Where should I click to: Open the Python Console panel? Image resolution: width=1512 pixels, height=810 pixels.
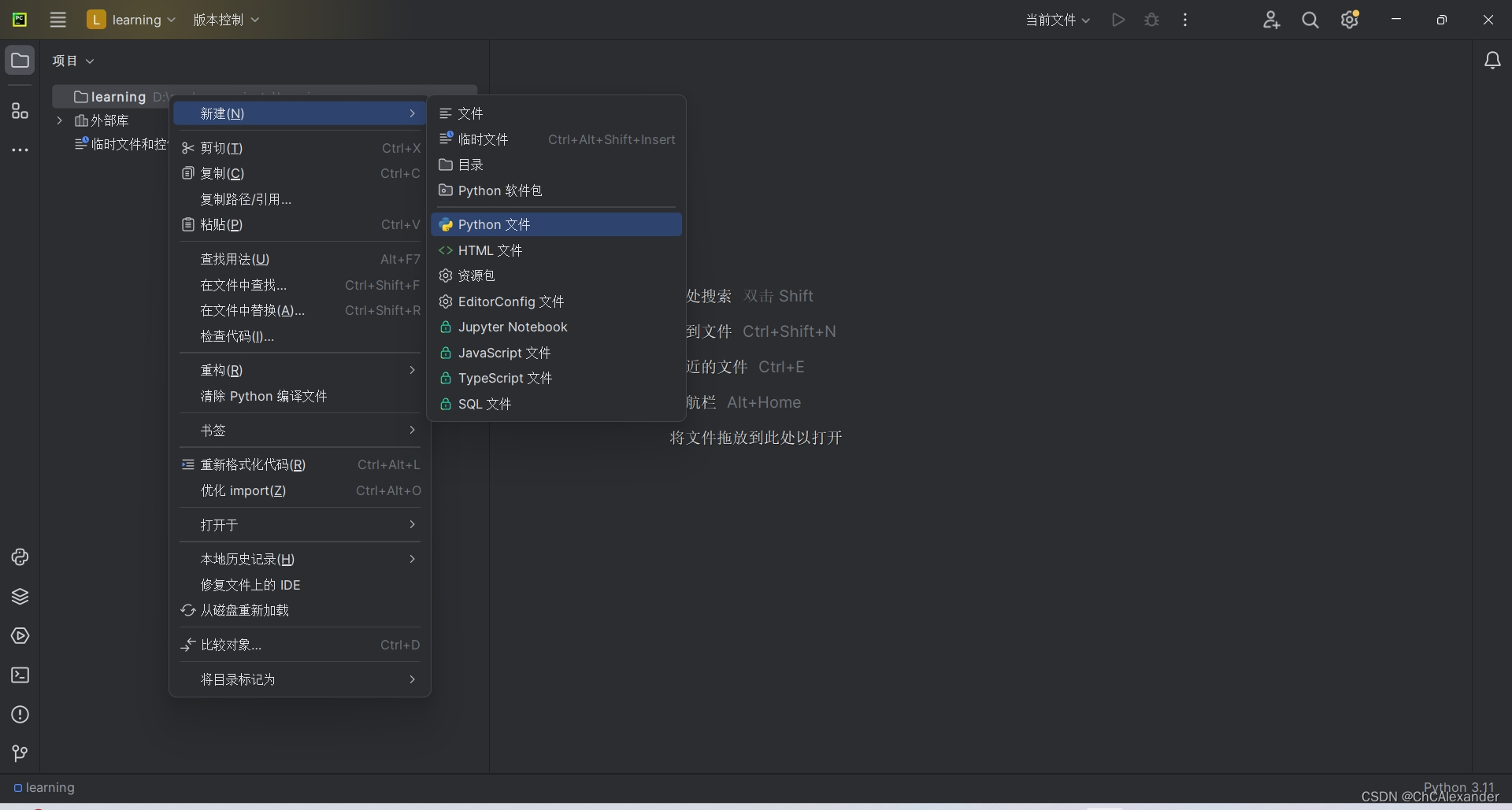pyautogui.click(x=20, y=557)
